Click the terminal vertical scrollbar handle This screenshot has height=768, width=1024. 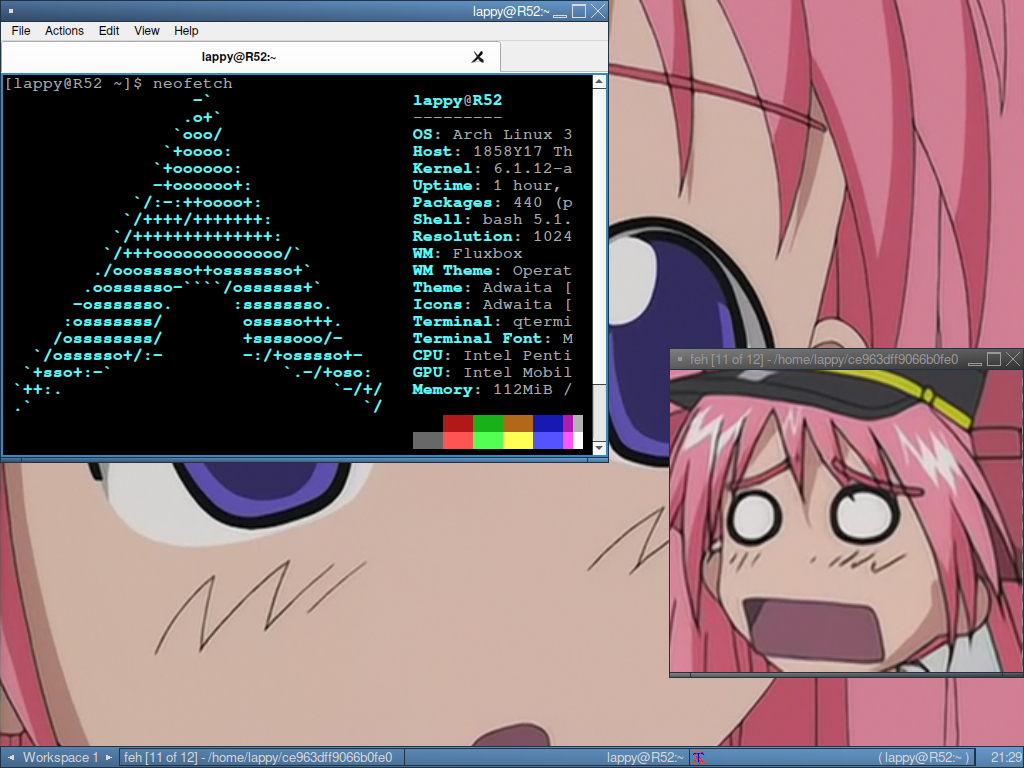599,236
